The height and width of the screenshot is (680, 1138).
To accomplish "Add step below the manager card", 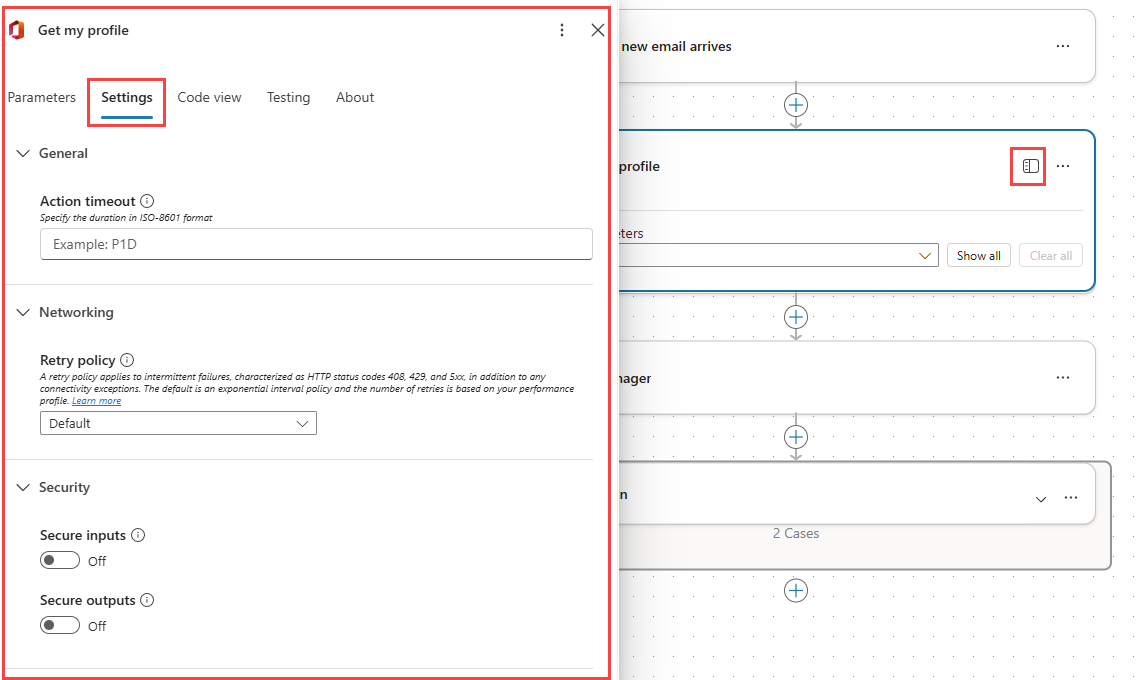I will click(x=796, y=437).
